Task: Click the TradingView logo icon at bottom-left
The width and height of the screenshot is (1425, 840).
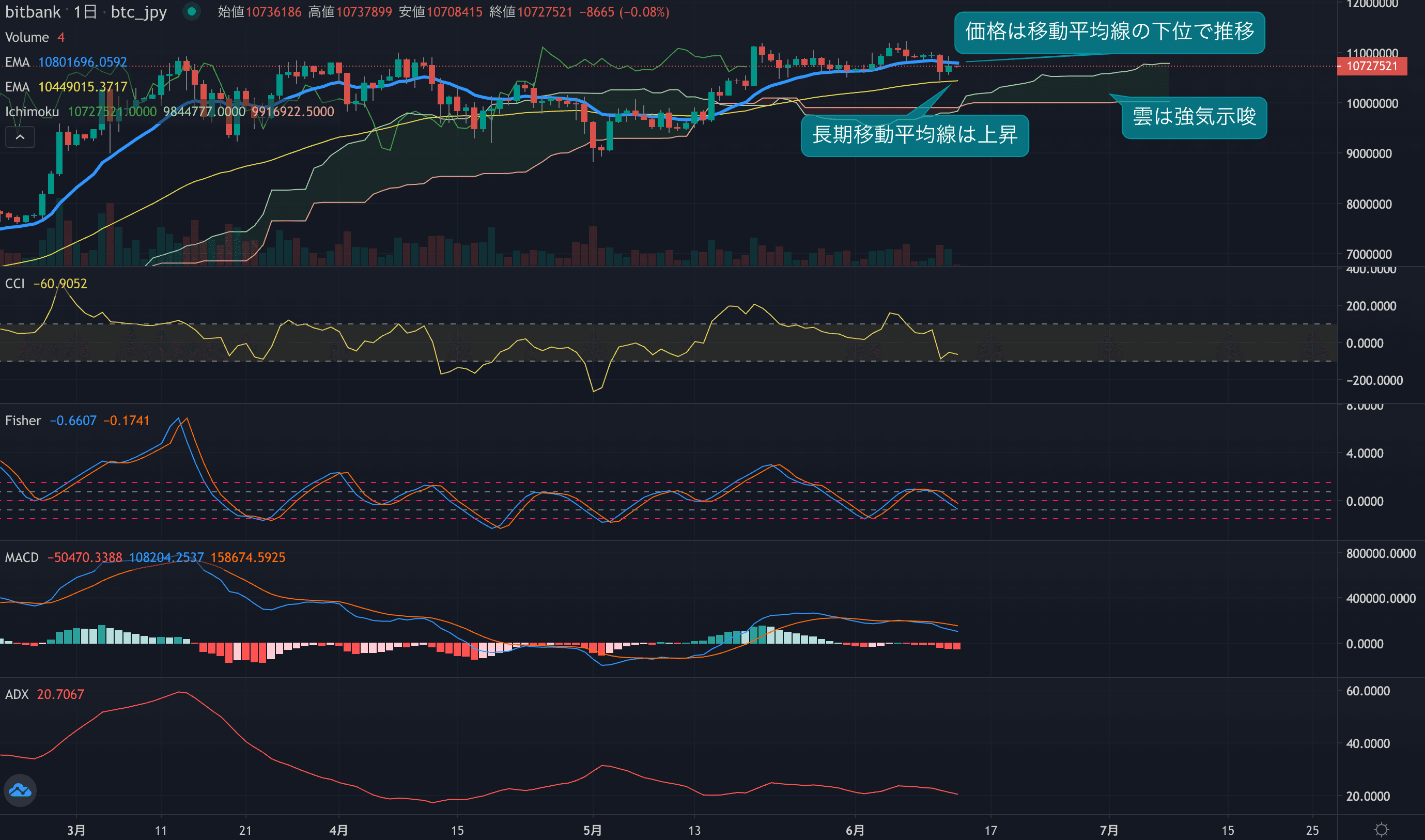Action: point(20,790)
